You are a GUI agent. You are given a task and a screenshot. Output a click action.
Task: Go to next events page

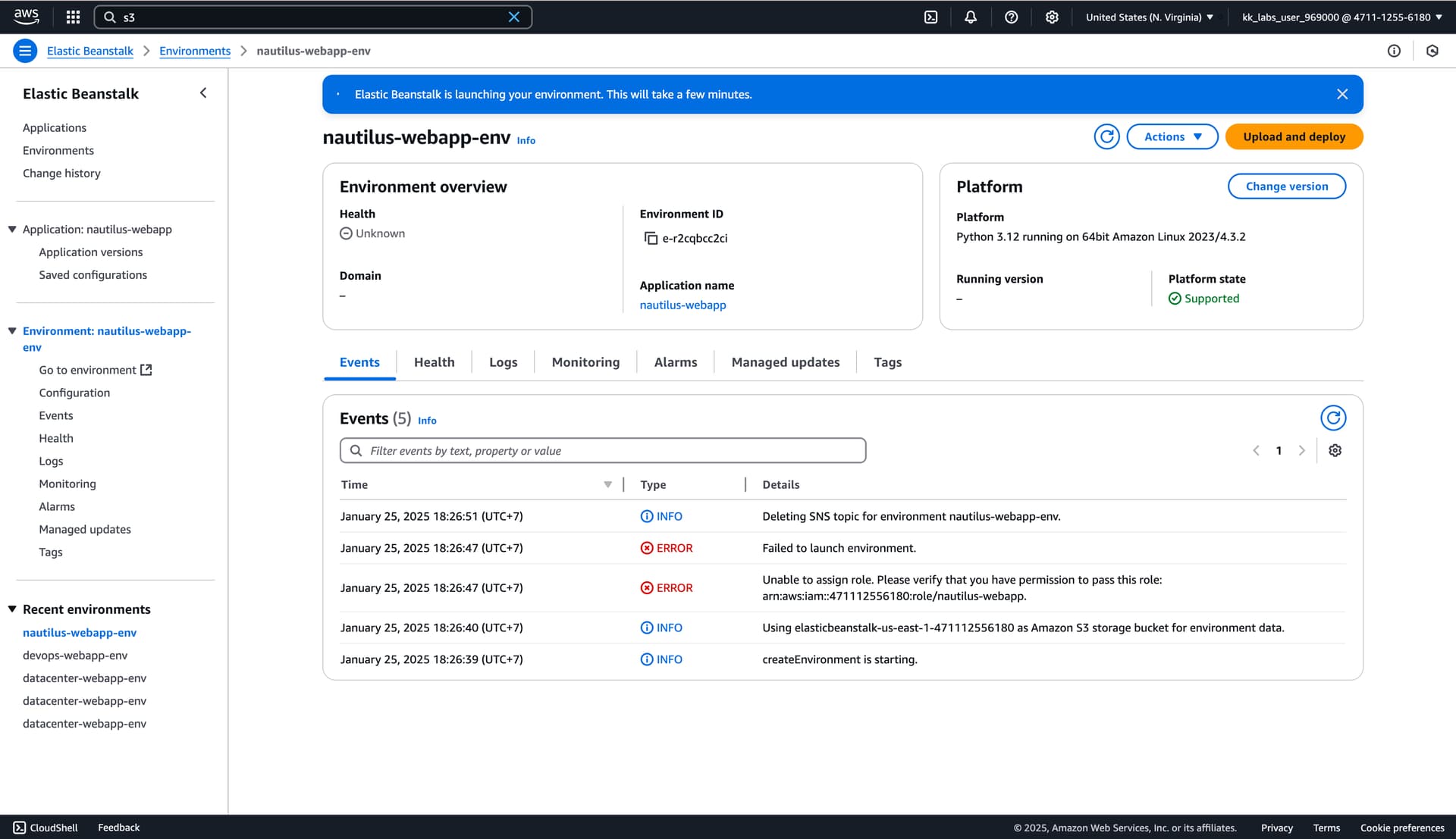click(x=1301, y=450)
